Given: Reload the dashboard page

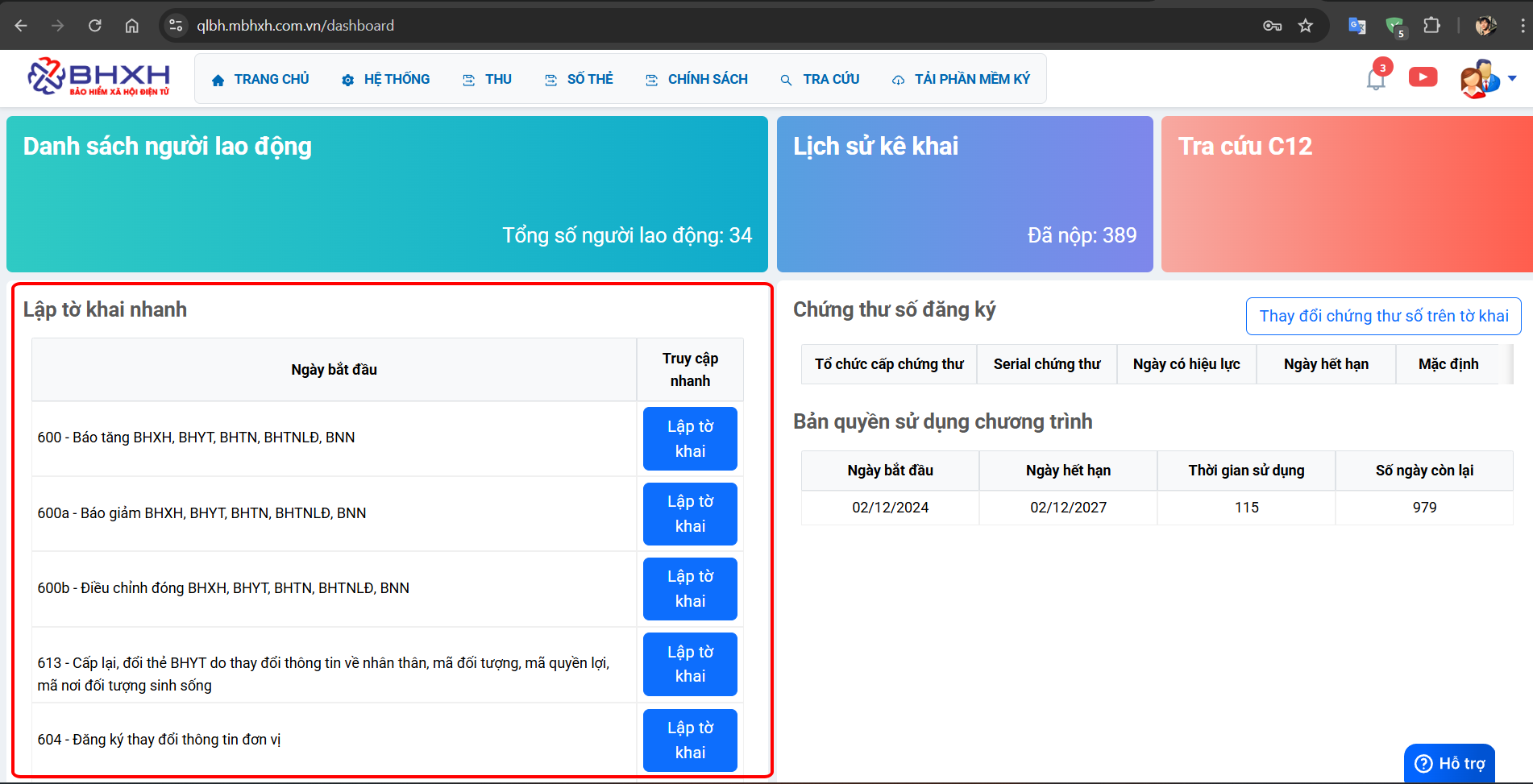Looking at the screenshot, I should click(x=95, y=26).
